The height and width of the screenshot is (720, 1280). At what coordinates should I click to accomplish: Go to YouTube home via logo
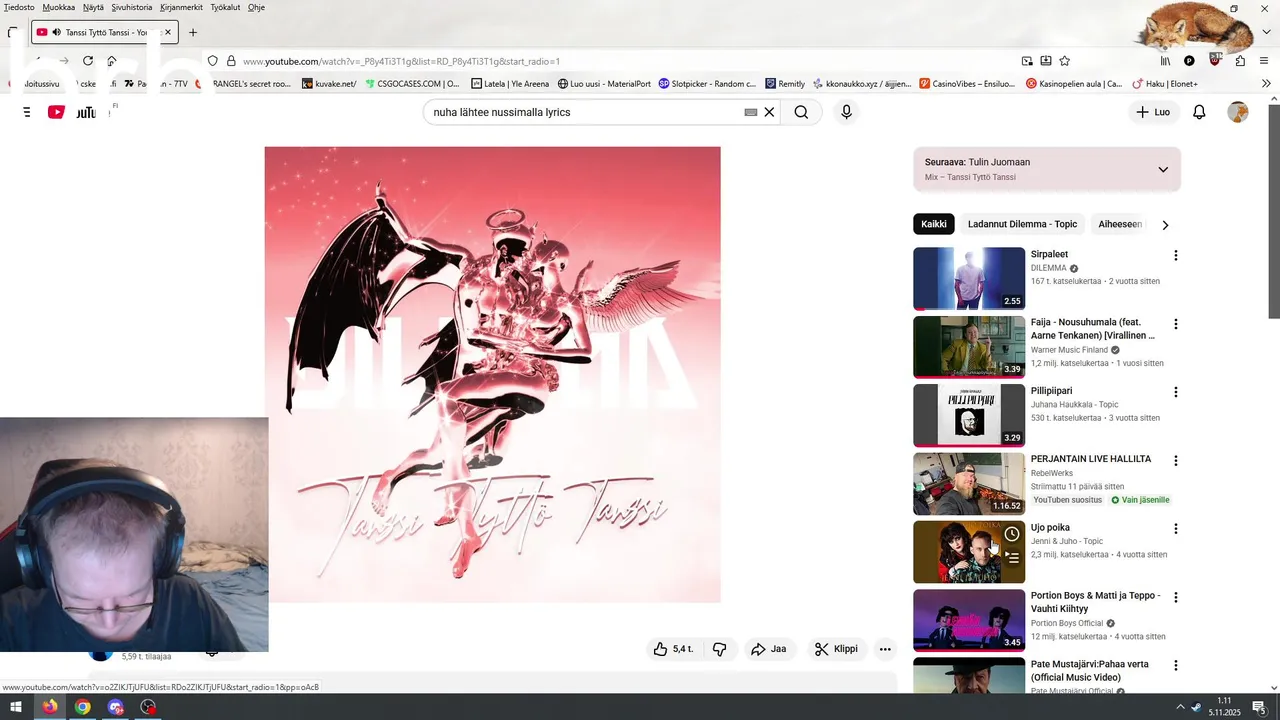click(x=72, y=112)
